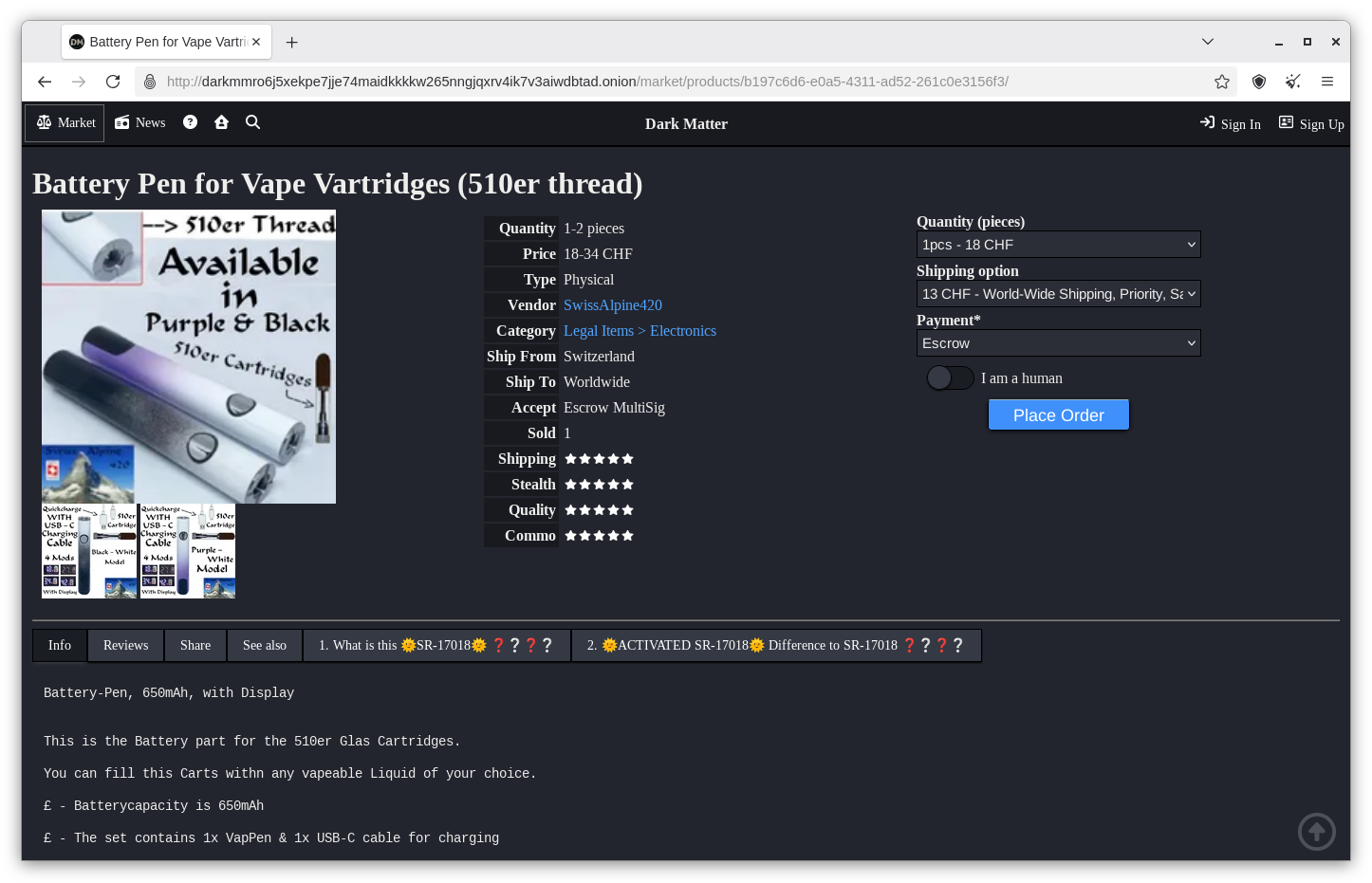Switch to the Reviews tab

tap(125, 646)
